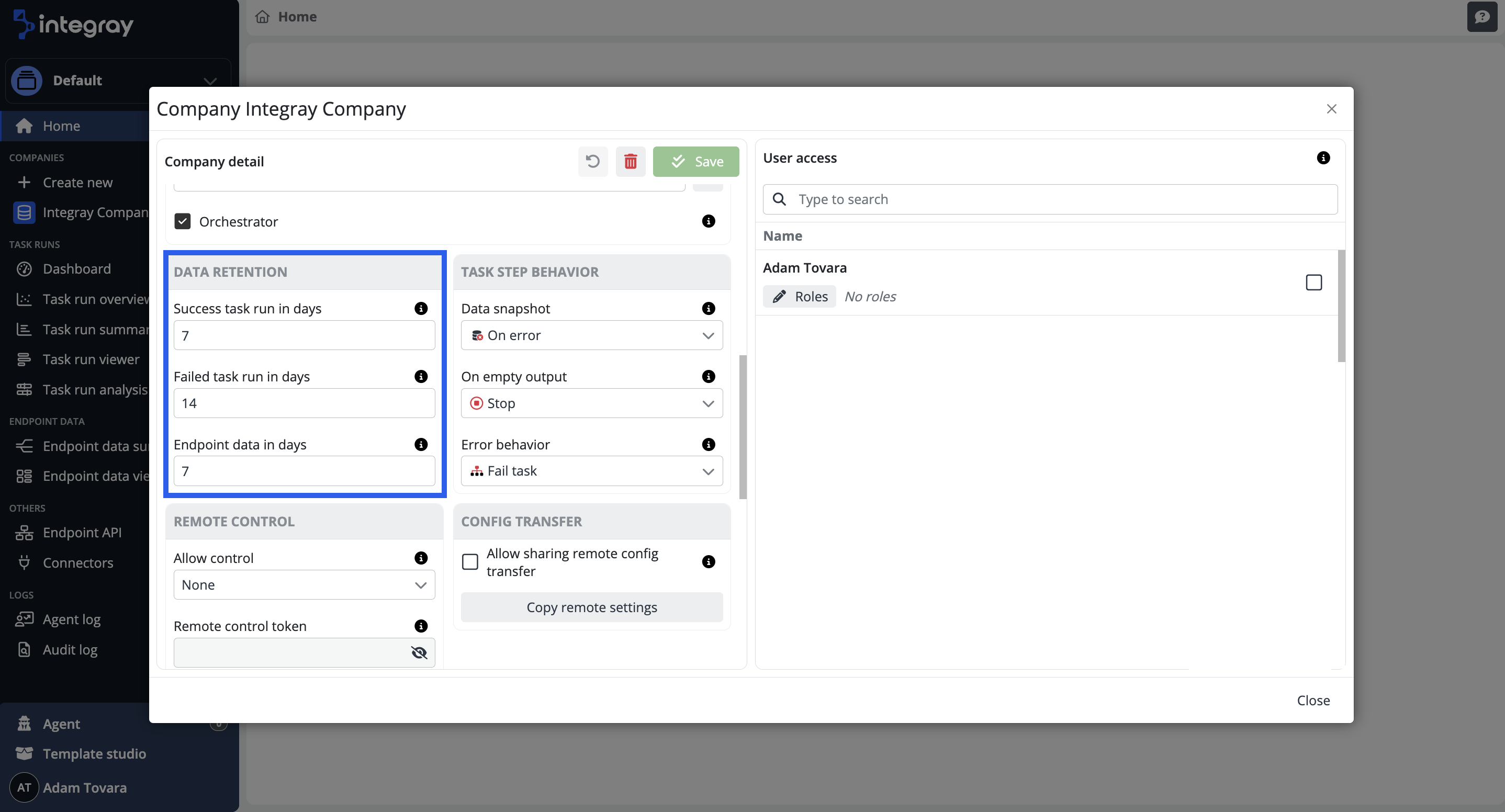Click info icon for Error behavior
The height and width of the screenshot is (812, 1505).
708,445
